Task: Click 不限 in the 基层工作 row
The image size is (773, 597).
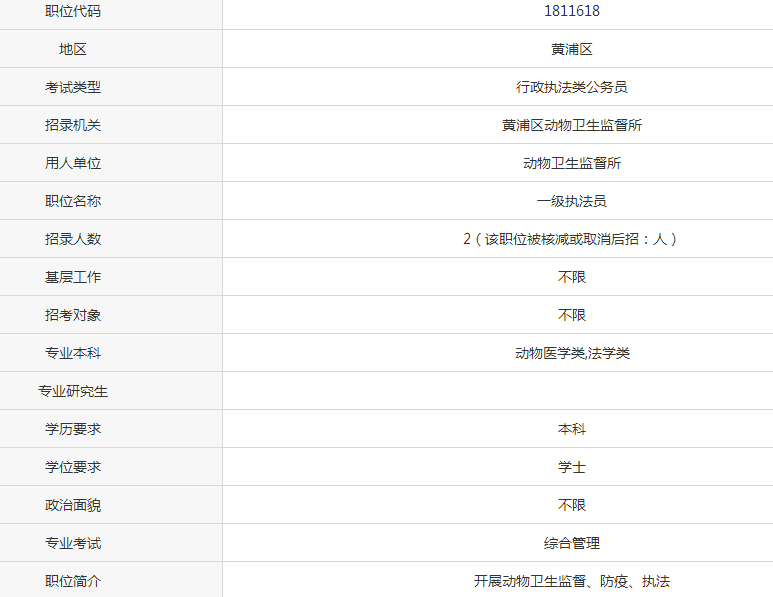Action: click(572, 277)
